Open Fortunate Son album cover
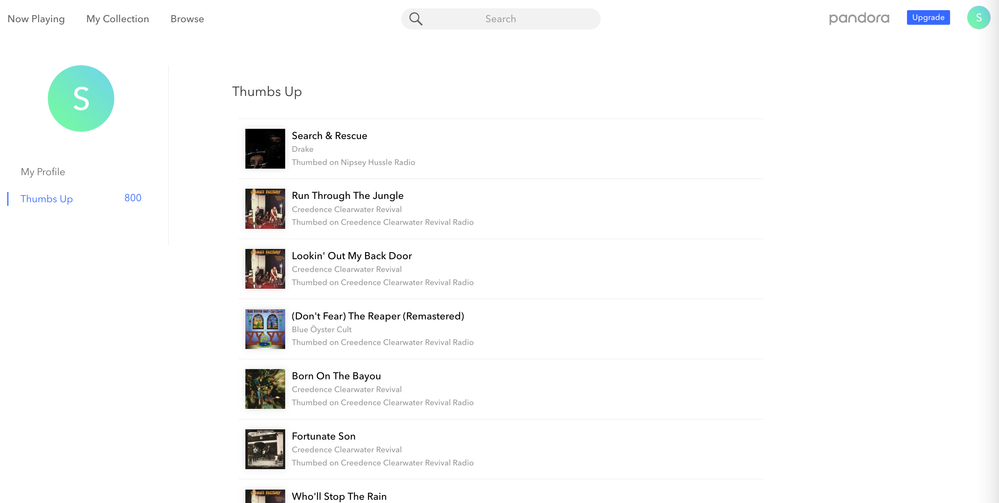The width and height of the screenshot is (999, 503). point(265,449)
